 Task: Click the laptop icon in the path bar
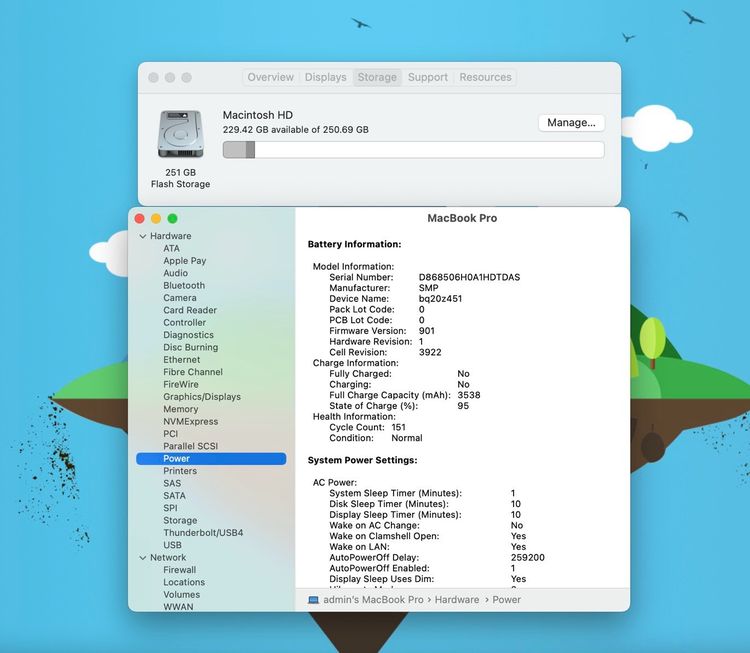(313, 600)
